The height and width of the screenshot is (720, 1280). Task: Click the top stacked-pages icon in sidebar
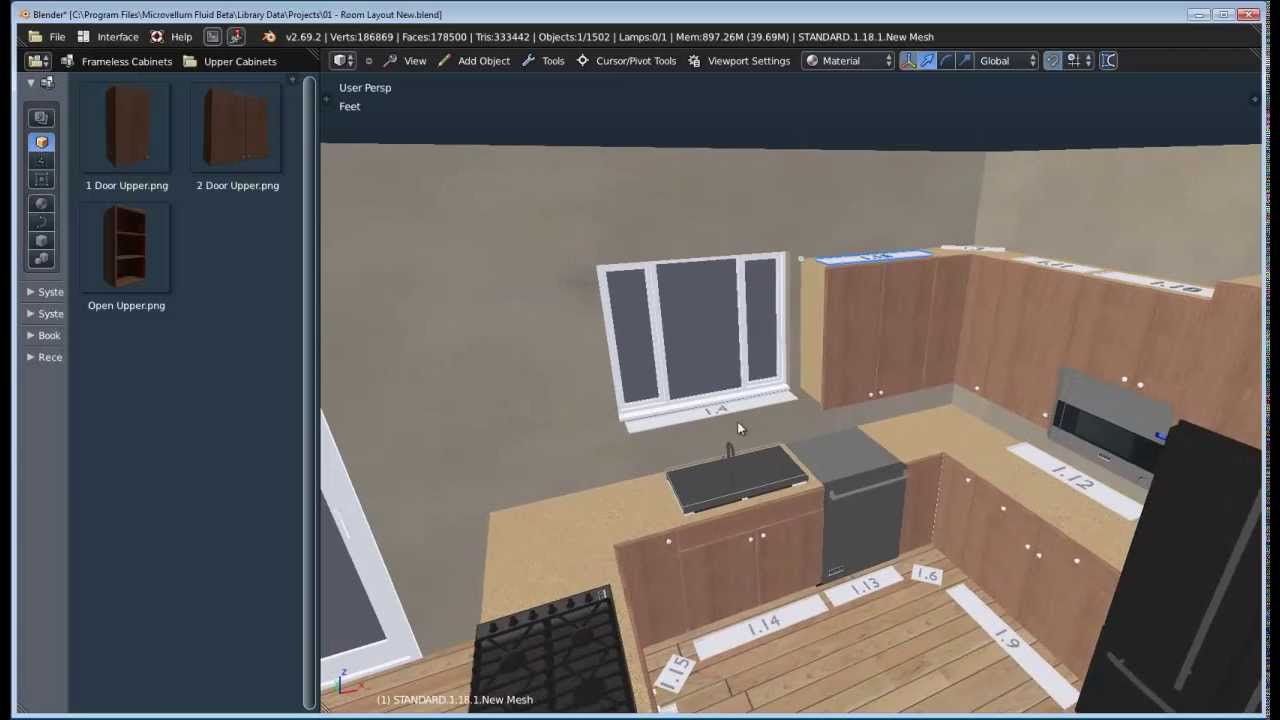coord(41,118)
